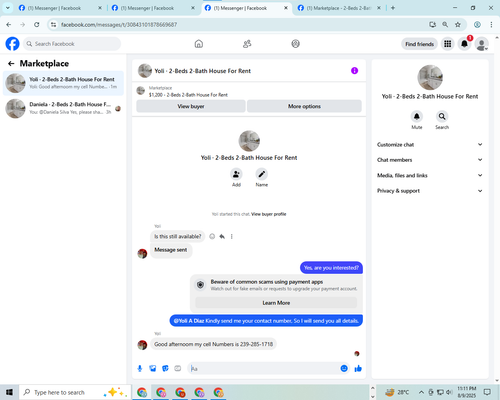Reply to 'Is this still available?' message

point(222,236)
